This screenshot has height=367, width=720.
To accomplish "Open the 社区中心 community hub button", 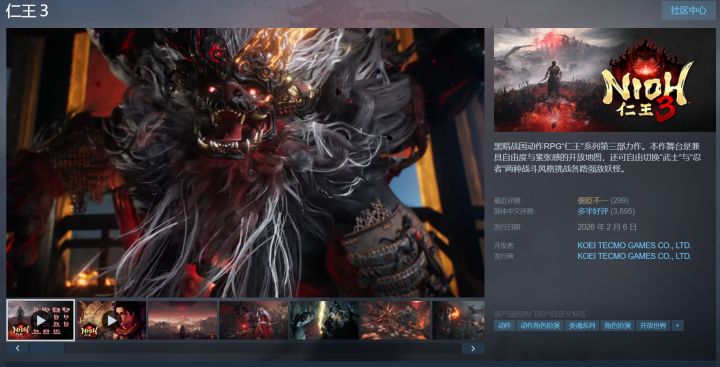I will (688, 11).
